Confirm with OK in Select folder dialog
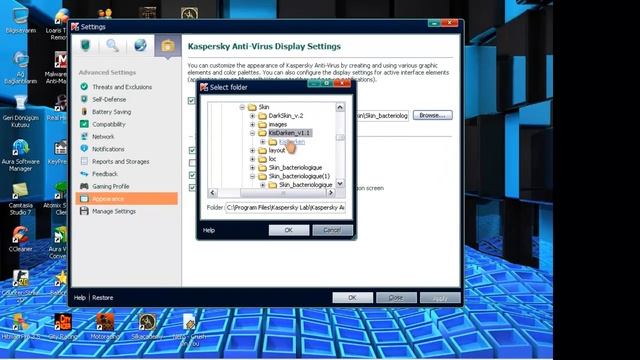This screenshot has width=640, height=360. pyautogui.click(x=289, y=230)
